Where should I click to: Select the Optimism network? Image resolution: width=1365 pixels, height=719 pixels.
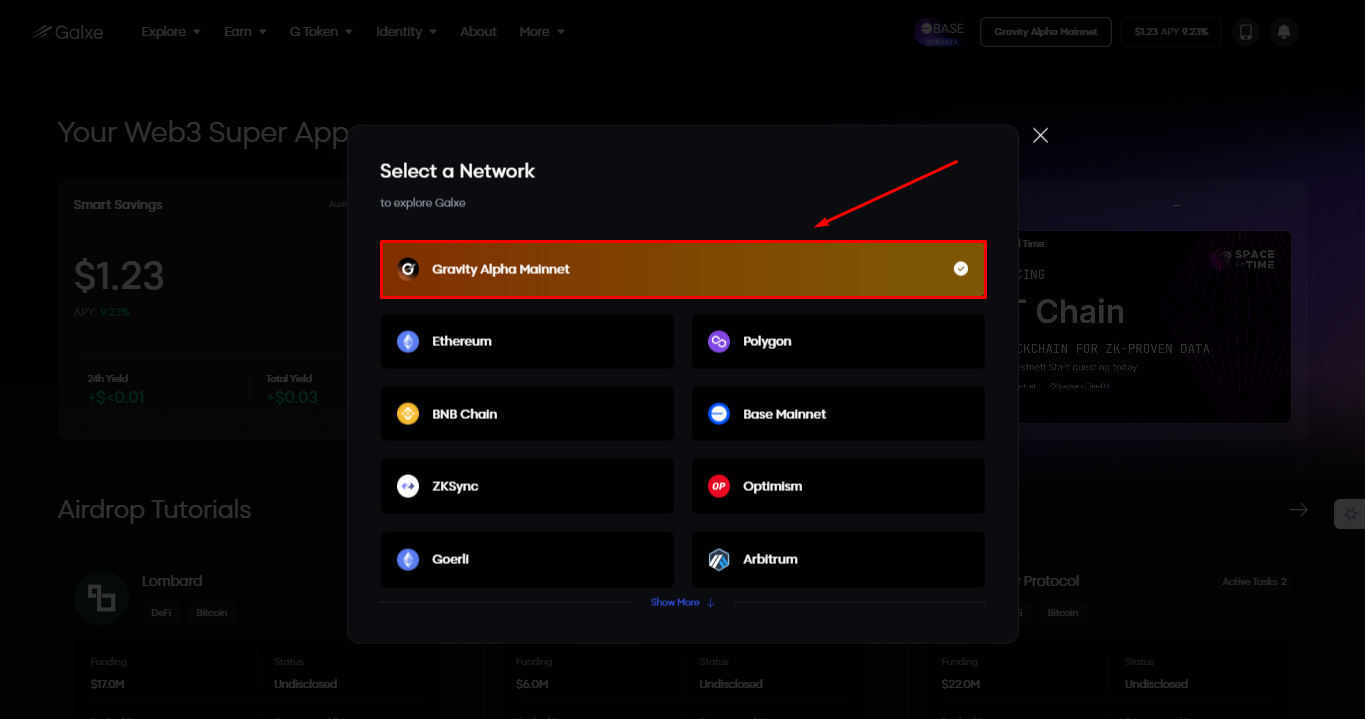click(x=838, y=486)
